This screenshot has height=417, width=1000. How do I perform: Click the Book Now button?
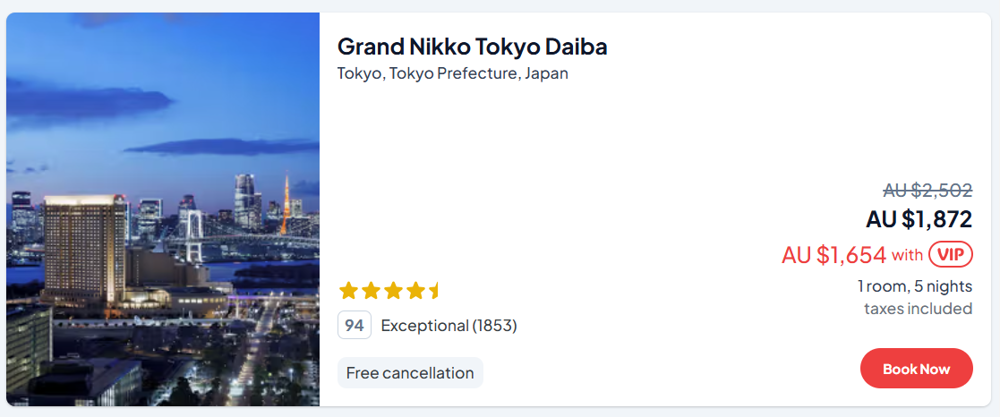pos(916,369)
